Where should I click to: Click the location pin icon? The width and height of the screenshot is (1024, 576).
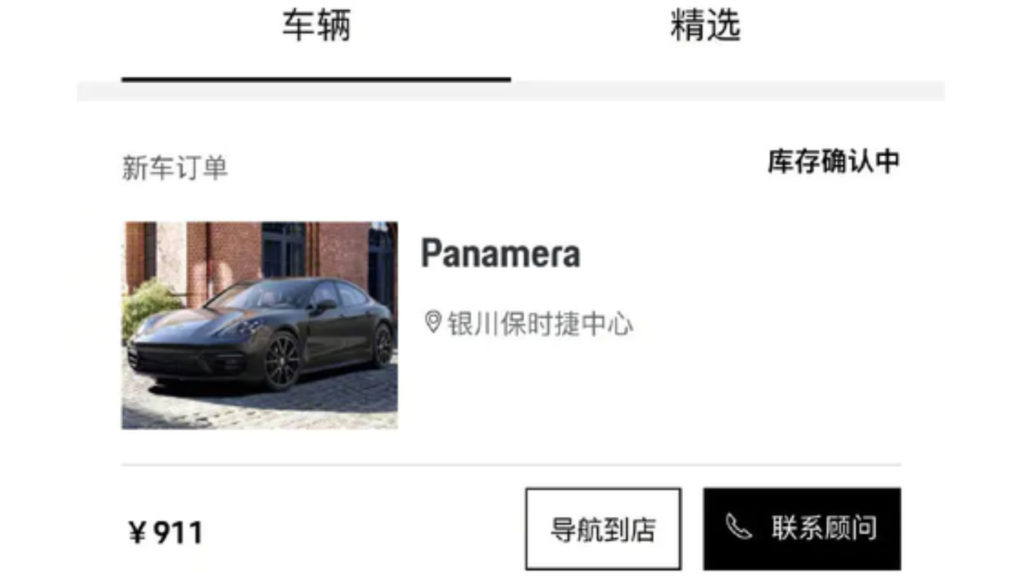point(432,322)
